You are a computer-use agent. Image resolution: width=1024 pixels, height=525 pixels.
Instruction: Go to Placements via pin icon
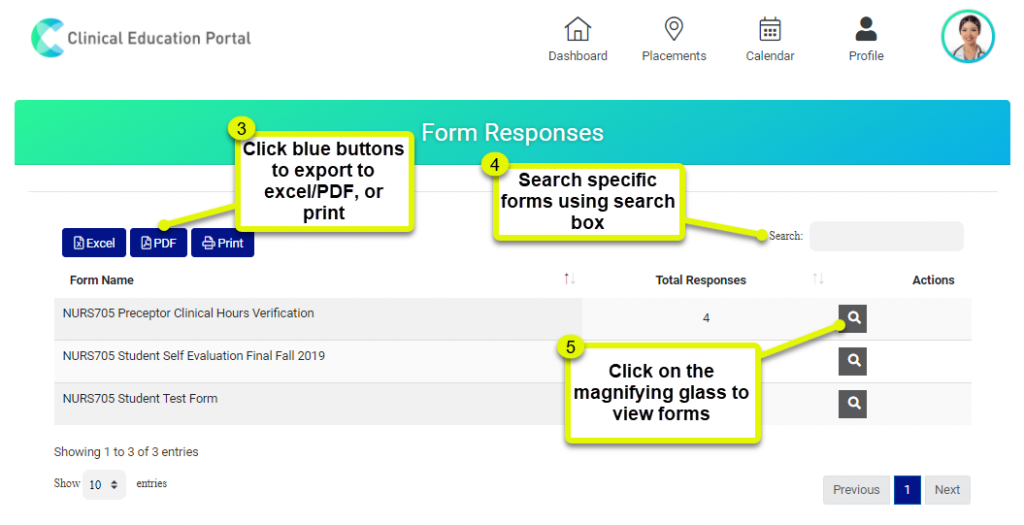(x=673, y=29)
